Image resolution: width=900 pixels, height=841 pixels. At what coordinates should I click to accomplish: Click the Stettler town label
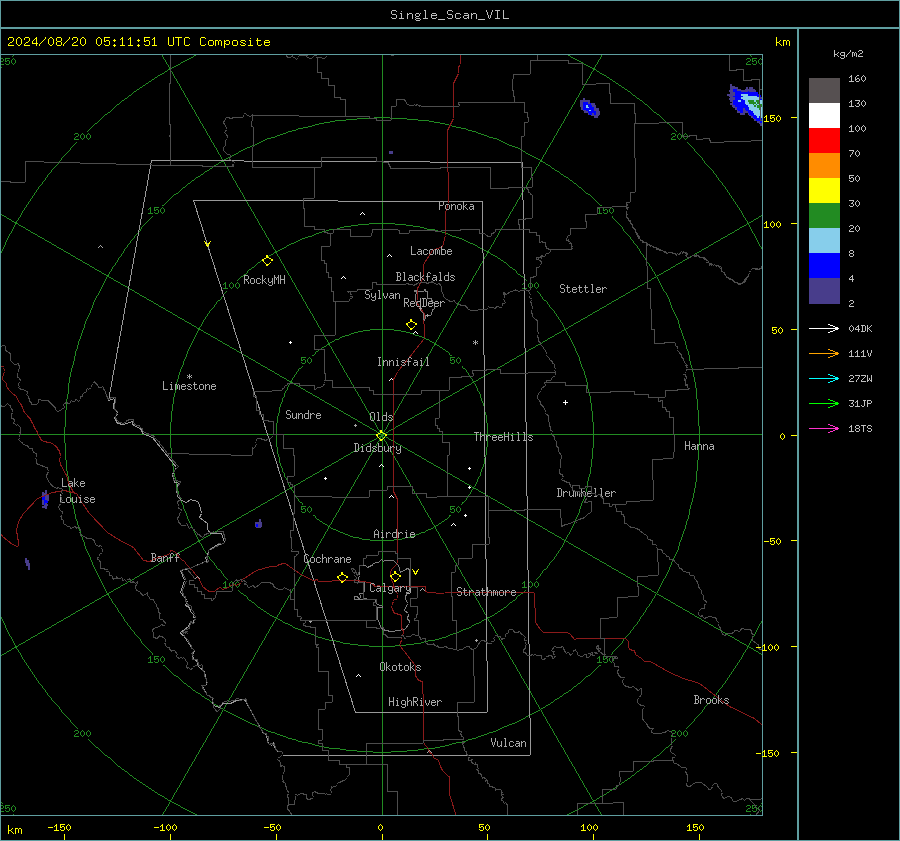click(583, 289)
